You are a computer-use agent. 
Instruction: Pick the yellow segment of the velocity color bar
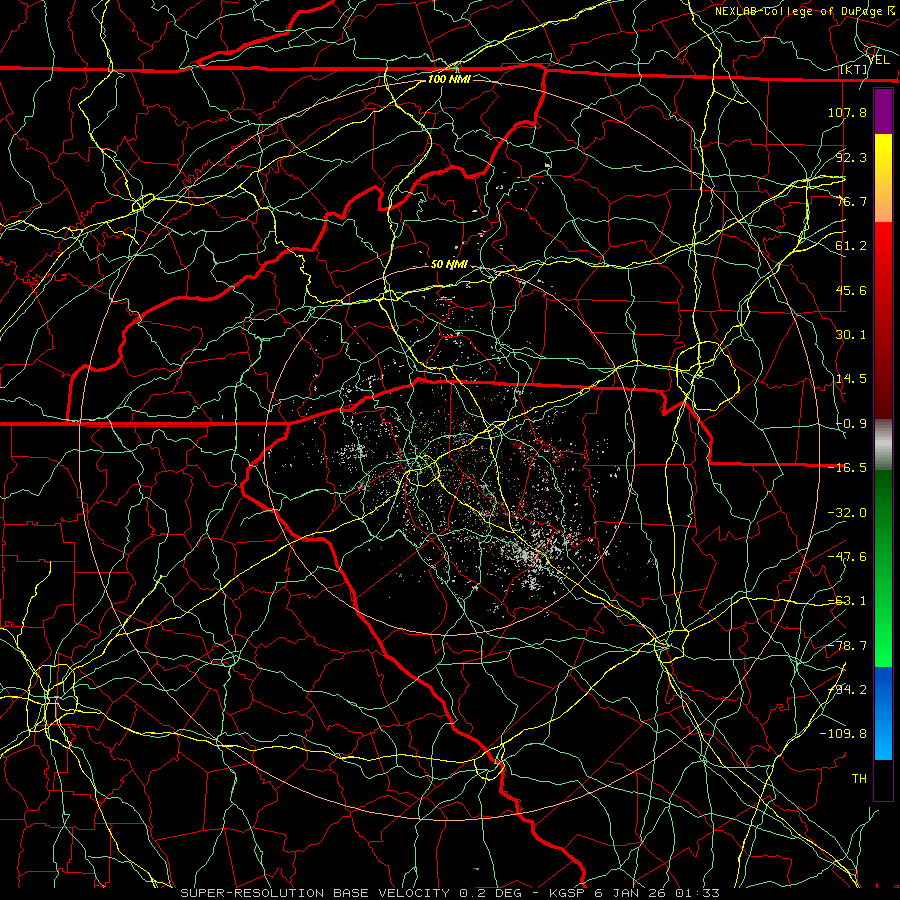click(883, 154)
